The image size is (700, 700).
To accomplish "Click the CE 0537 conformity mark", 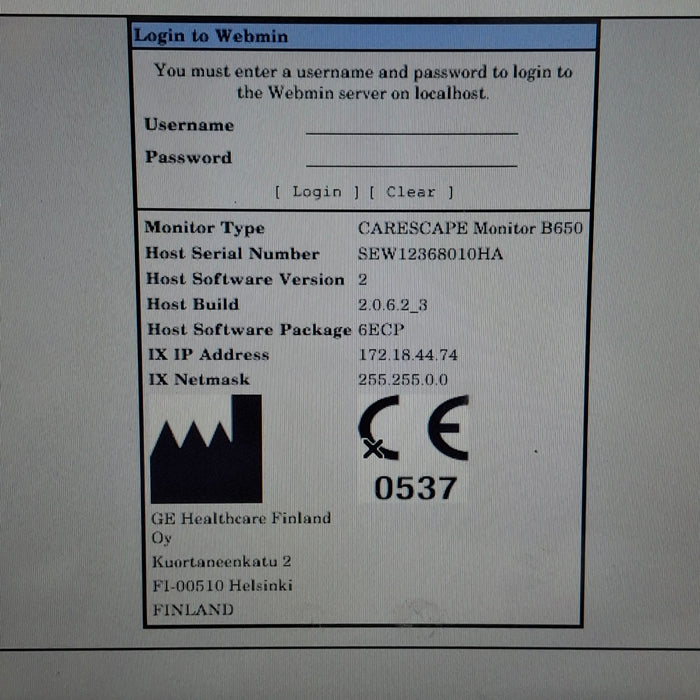I will click(x=414, y=448).
